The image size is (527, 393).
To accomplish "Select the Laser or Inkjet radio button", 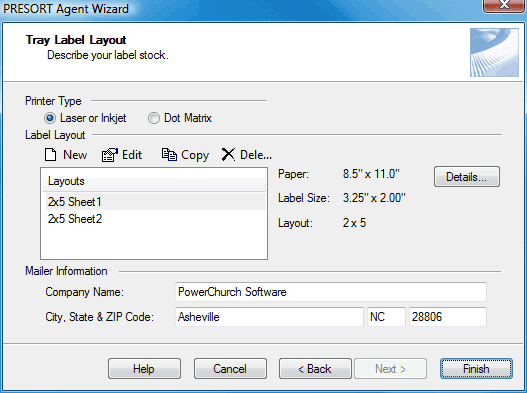I will [x=50, y=118].
